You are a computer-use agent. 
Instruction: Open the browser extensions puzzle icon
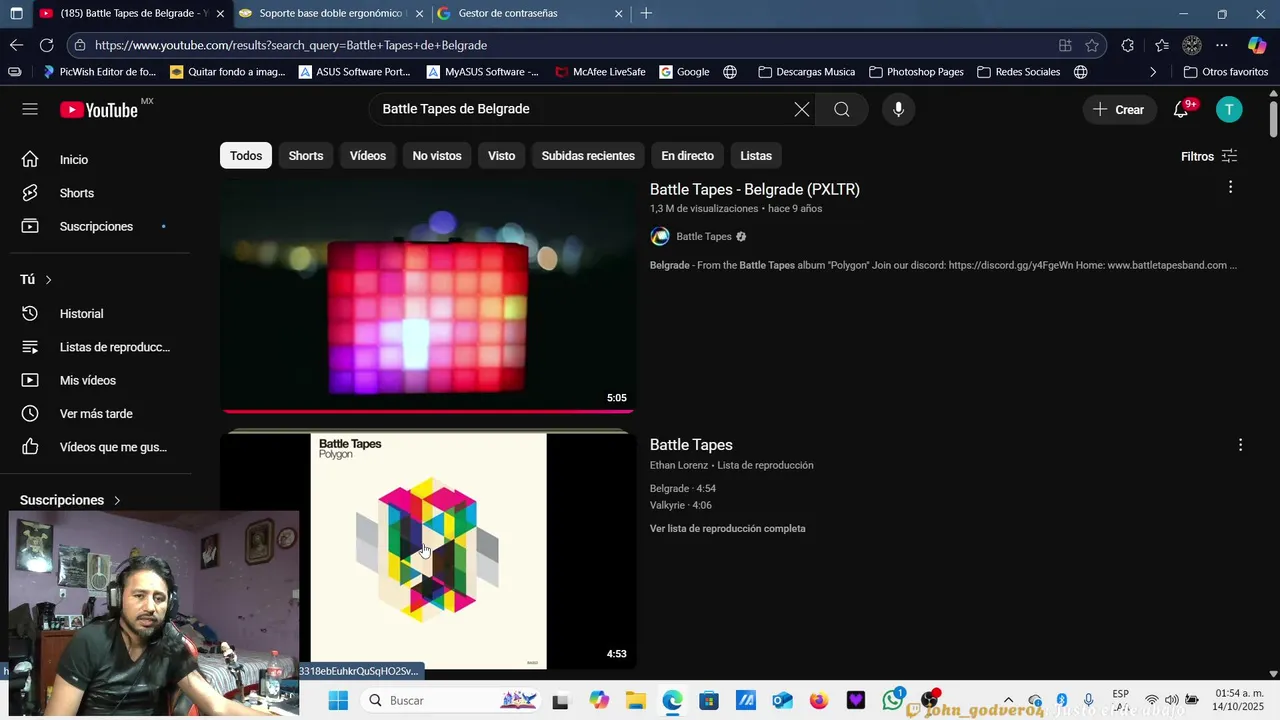click(1128, 45)
